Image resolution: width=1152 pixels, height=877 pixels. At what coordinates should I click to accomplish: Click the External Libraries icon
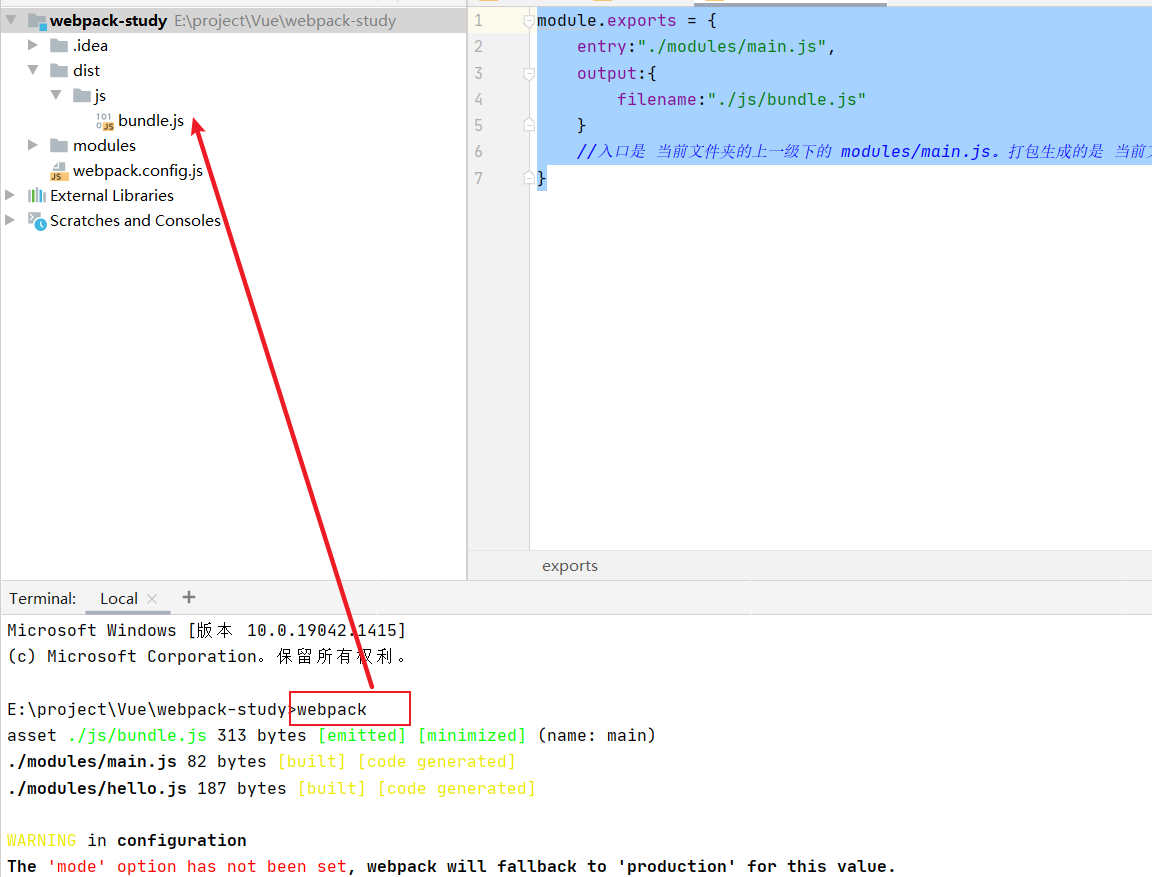pyautogui.click(x=37, y=195)
